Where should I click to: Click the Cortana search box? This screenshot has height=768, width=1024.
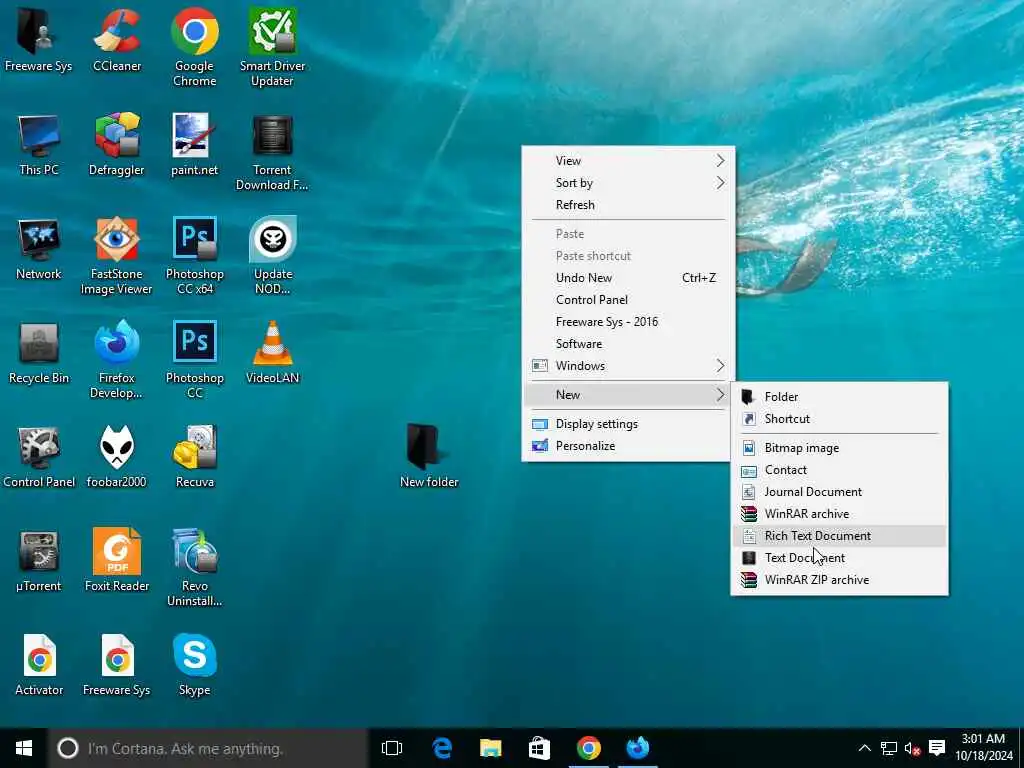pos(208,748)
